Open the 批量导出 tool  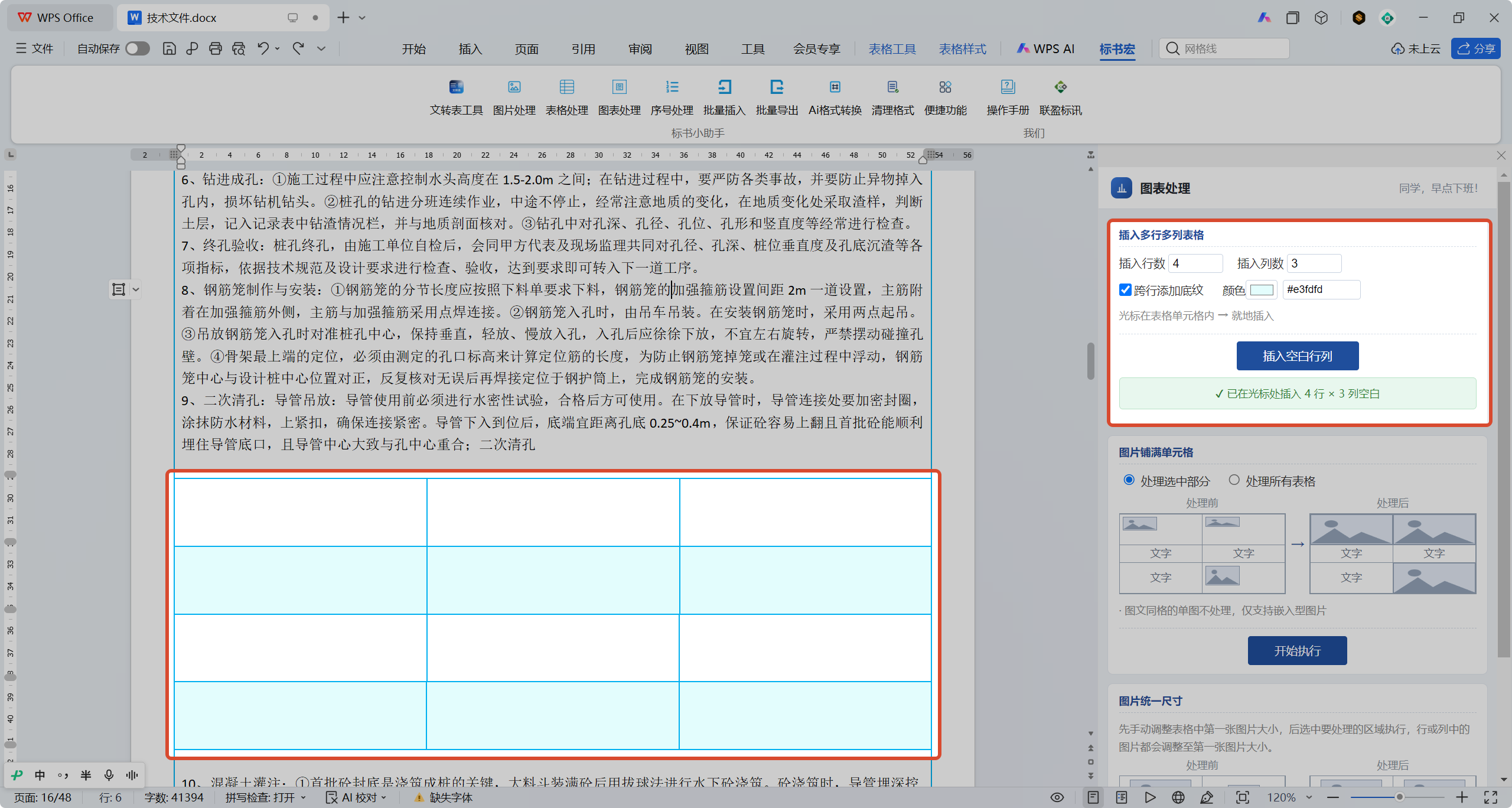777,97
